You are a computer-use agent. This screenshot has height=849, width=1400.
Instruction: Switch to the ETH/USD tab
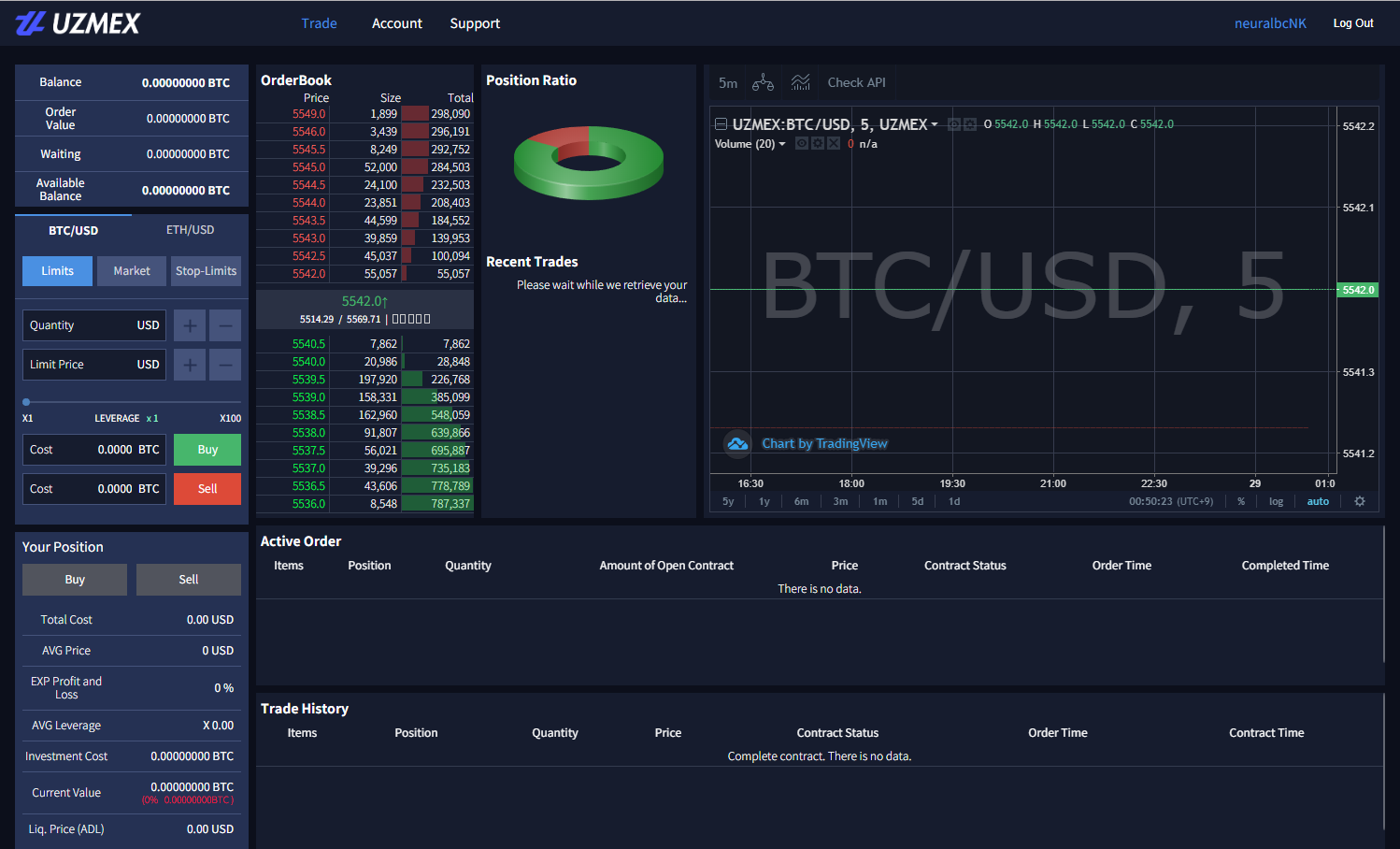pyautogui.click(x=190, y=230)
